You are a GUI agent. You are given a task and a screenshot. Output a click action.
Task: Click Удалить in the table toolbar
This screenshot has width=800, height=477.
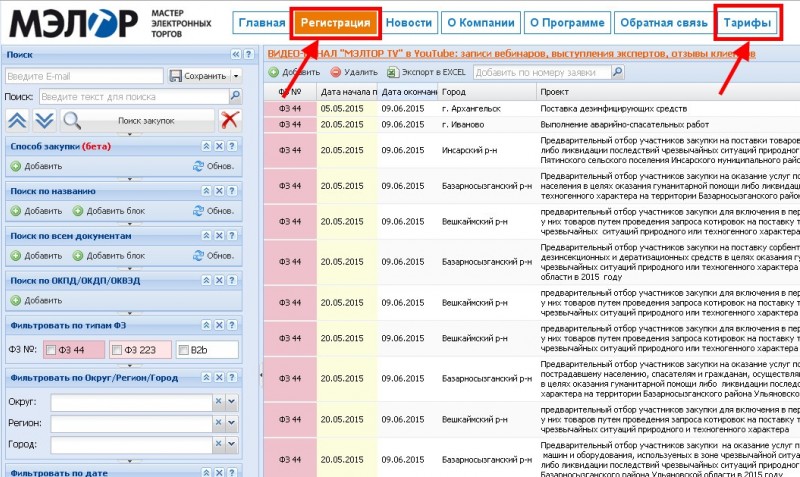354,72
